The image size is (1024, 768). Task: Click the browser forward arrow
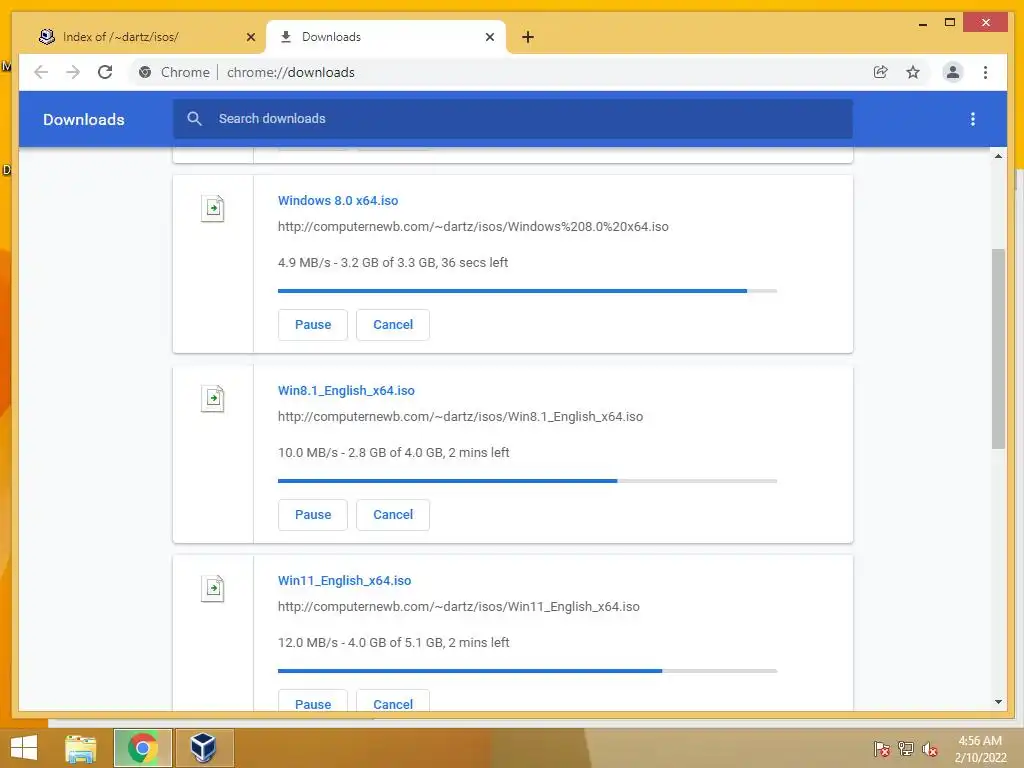click(73, 72)
